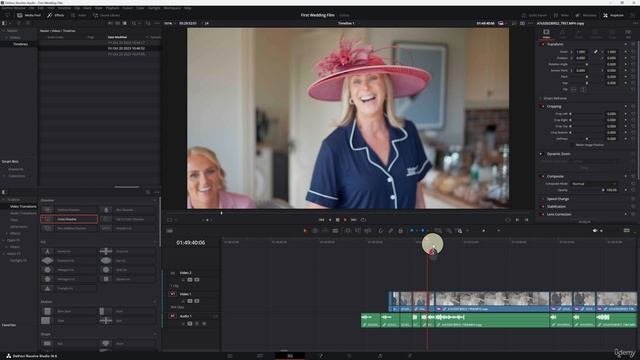Toggle timeline Snapping magnet icon

click(x=380, y=231)
